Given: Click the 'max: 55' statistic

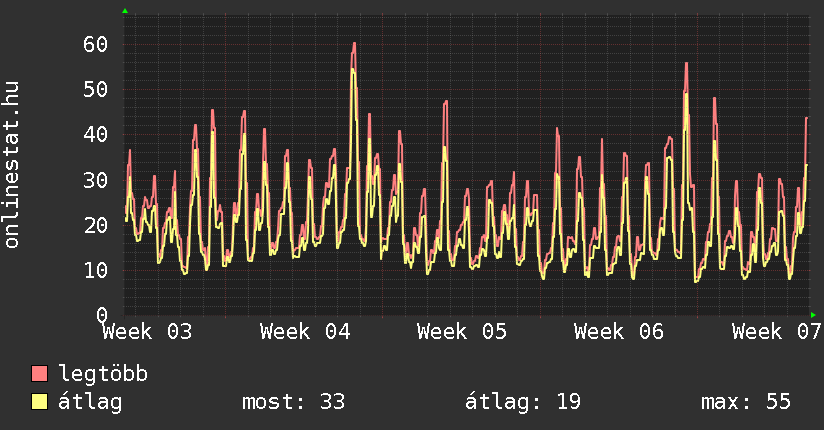Looking at the screenshot, I should (746, 402).
